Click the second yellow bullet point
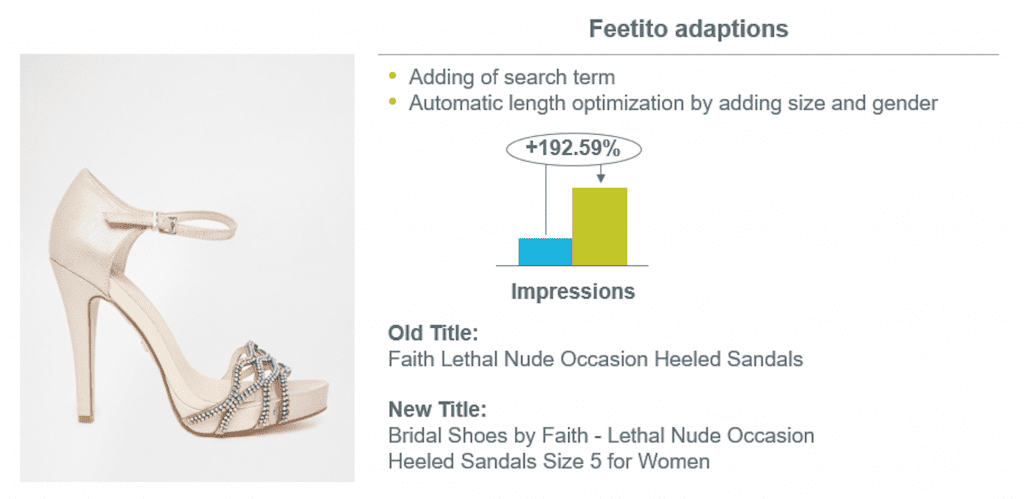Screen dimensions: 1024x499 pos(392,102)
